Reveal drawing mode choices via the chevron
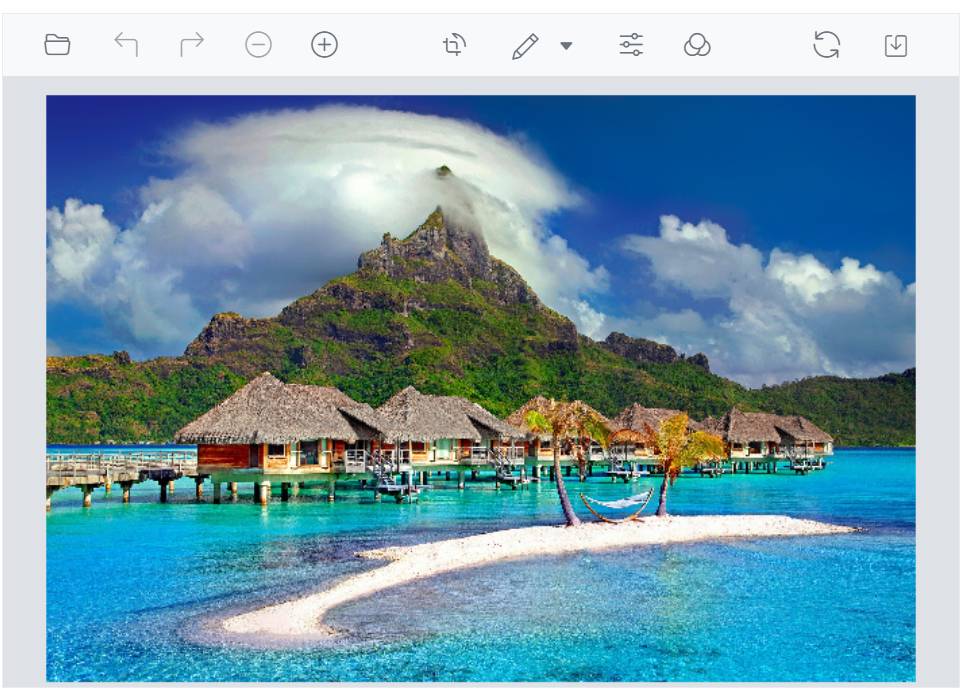Image resolution: width=974 pixels, height=699 pixels. click(x=564, y=46)
